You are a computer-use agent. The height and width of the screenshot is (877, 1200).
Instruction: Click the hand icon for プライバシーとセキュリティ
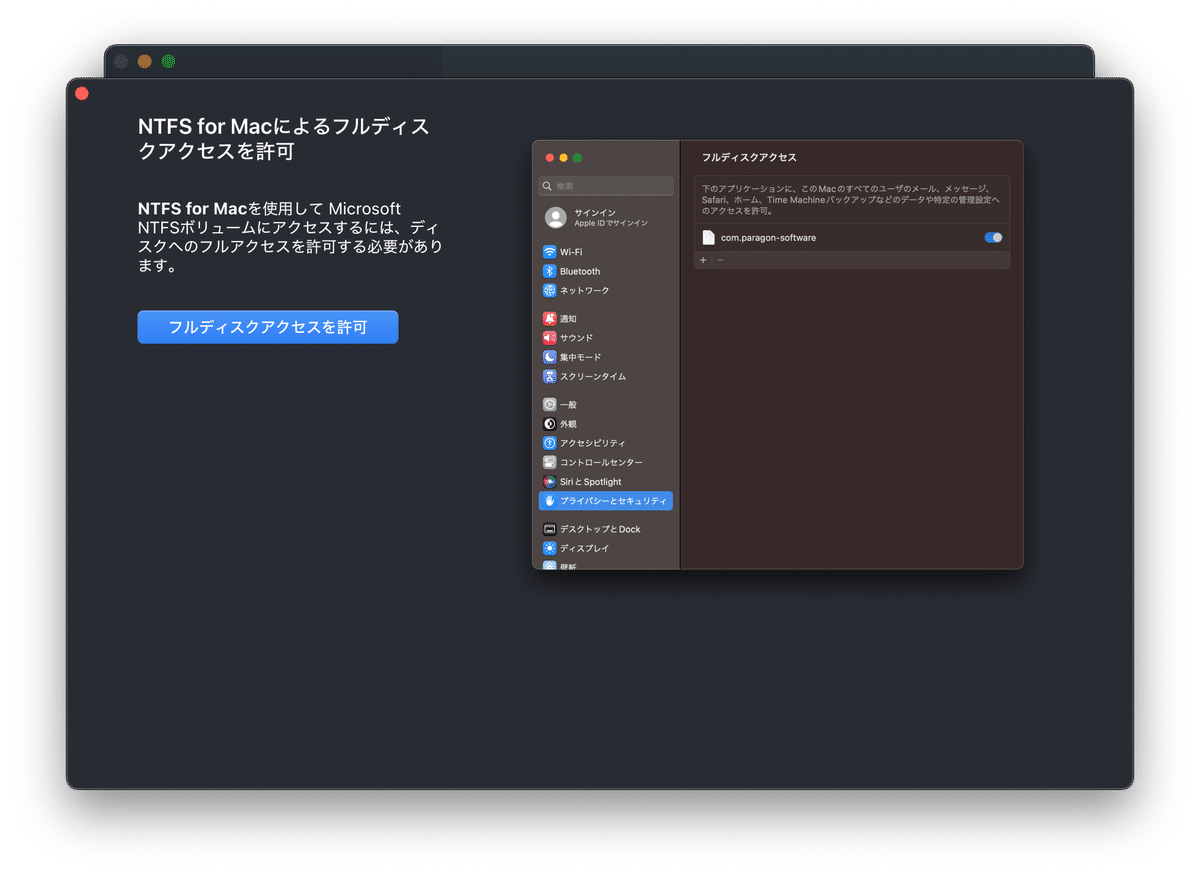pyautogui.click(x=549, y=501)
